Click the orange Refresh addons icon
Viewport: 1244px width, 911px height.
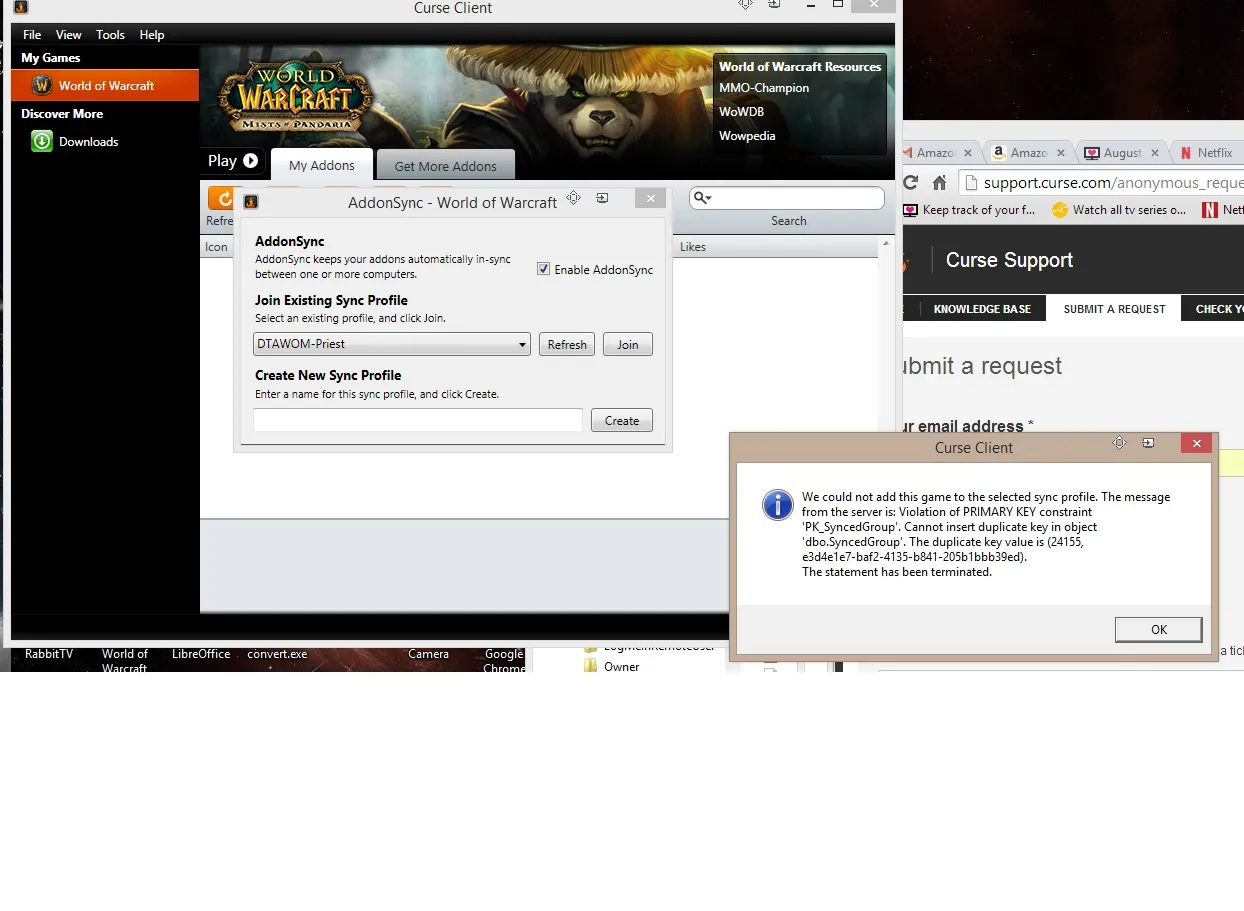point(221,197)
